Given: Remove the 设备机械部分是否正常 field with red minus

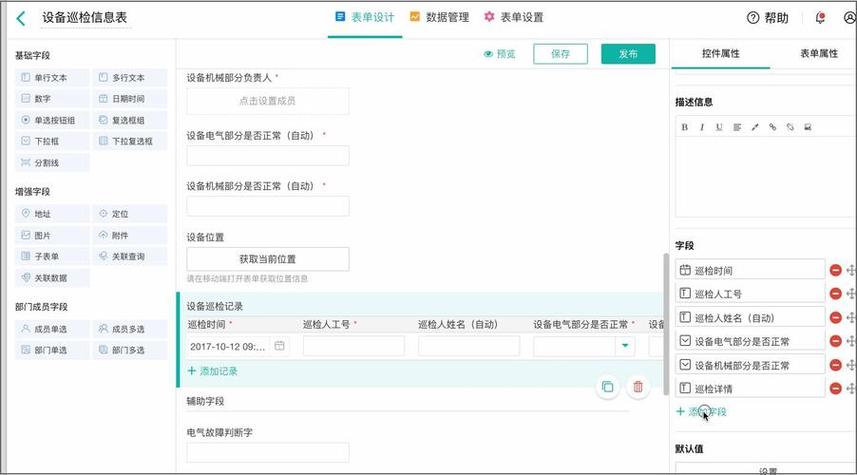Looking at the screenshot, I should pos(835,365).
